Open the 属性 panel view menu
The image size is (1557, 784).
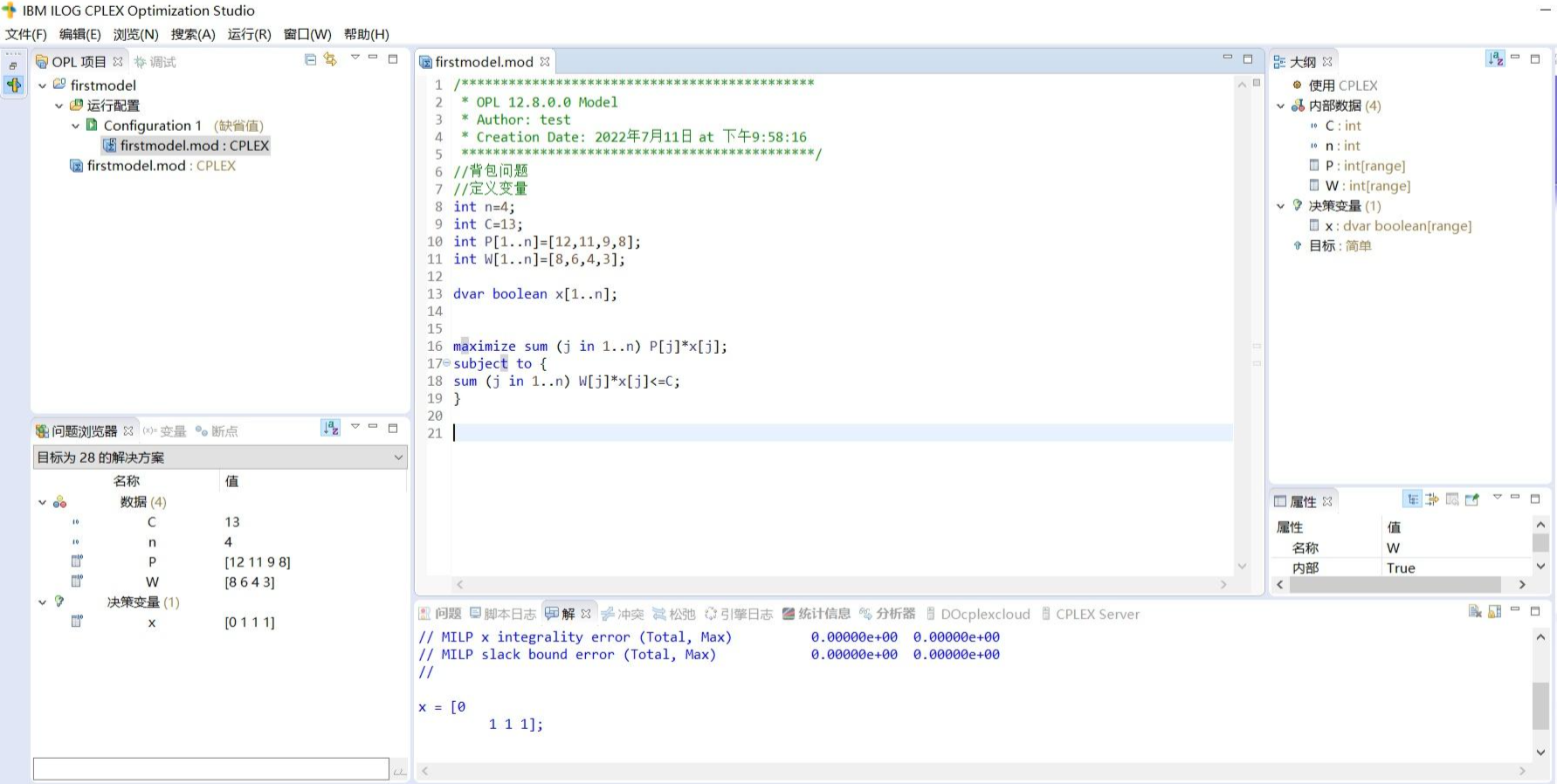(x=1498, y=497)
